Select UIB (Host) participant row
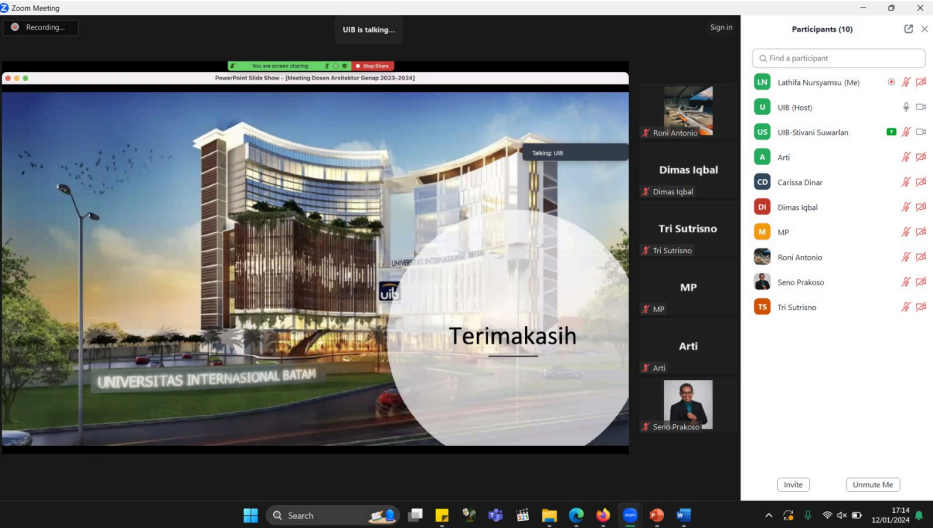933x528 pixels. click(838, 107)
